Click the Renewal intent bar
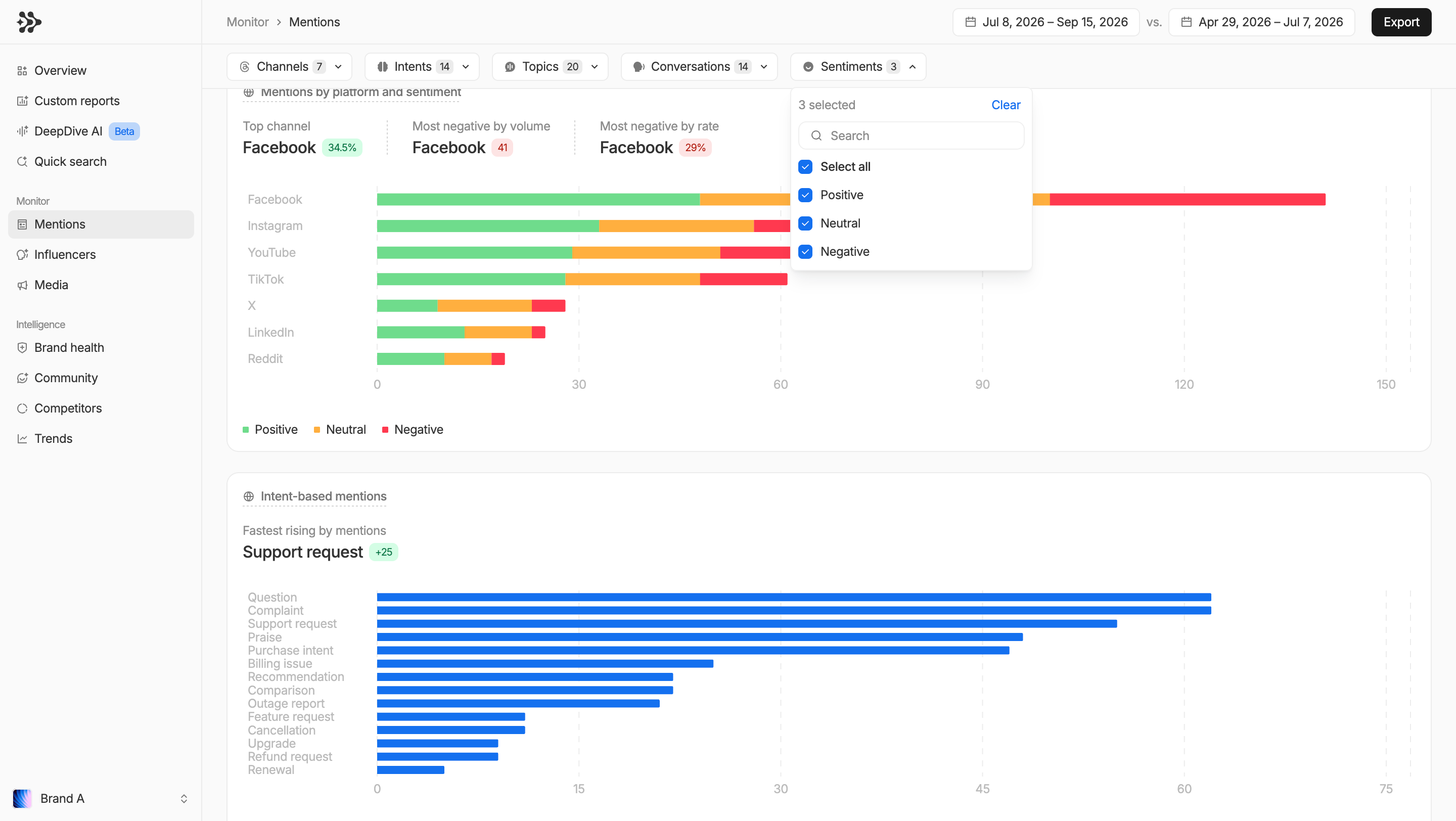 (x=411, y=769)
